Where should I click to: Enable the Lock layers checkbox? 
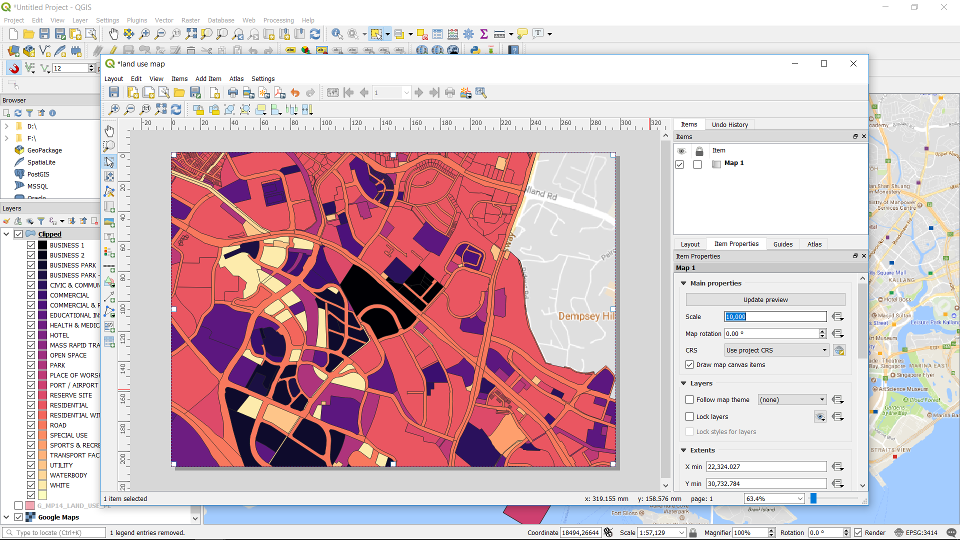690,416
